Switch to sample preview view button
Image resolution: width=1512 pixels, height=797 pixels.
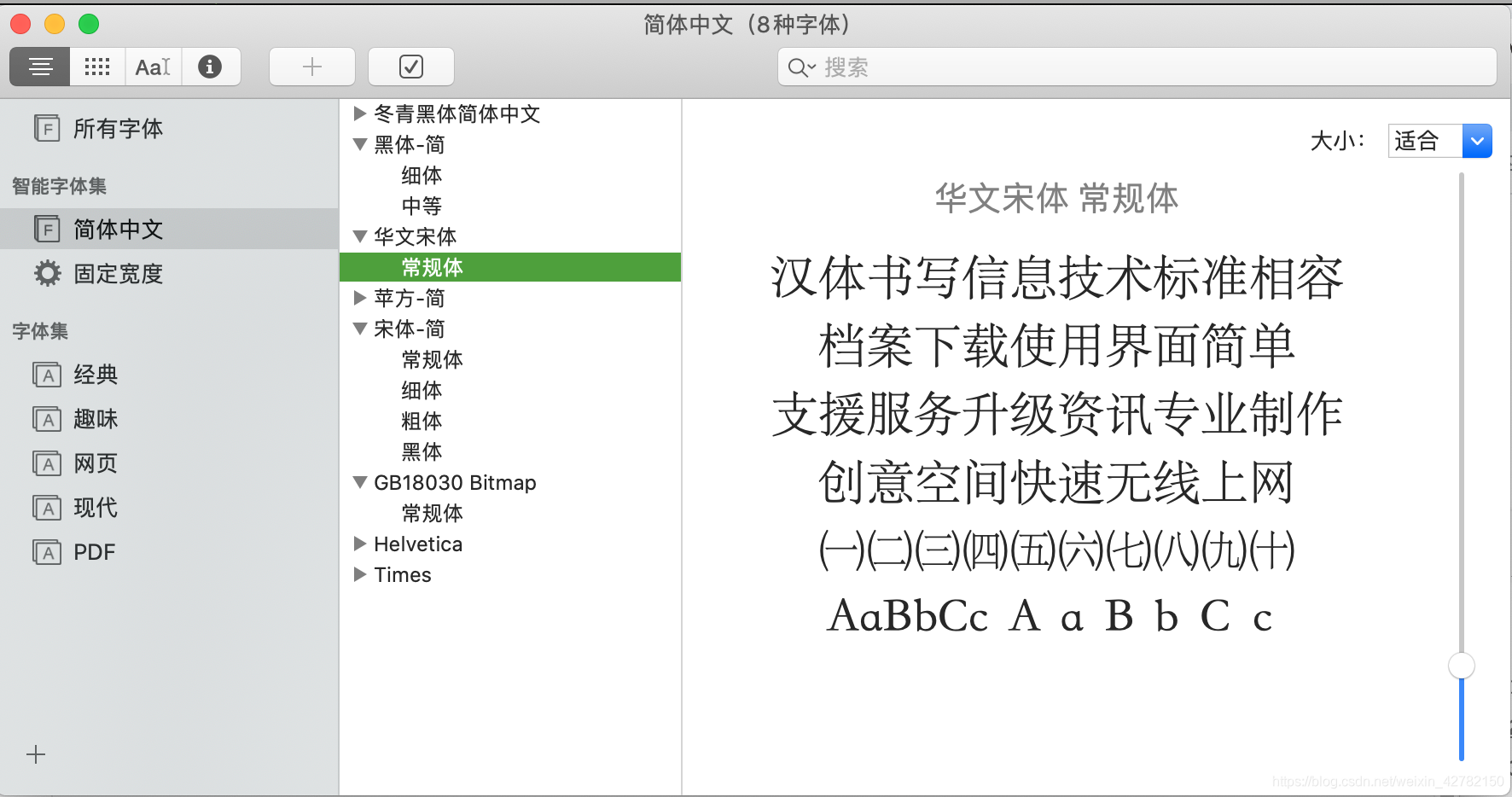(x=40, y=67)
